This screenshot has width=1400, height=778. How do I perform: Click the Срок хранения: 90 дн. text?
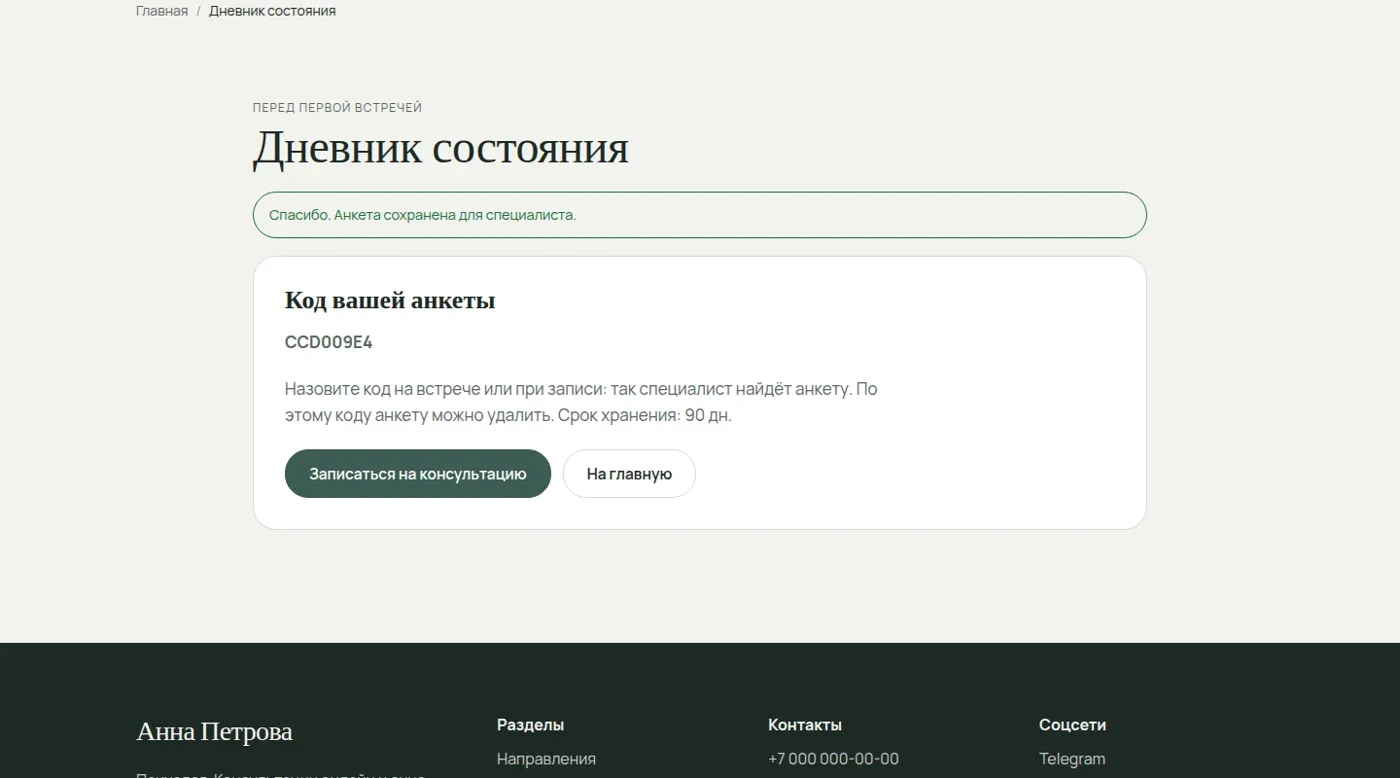tap(645, 415)
